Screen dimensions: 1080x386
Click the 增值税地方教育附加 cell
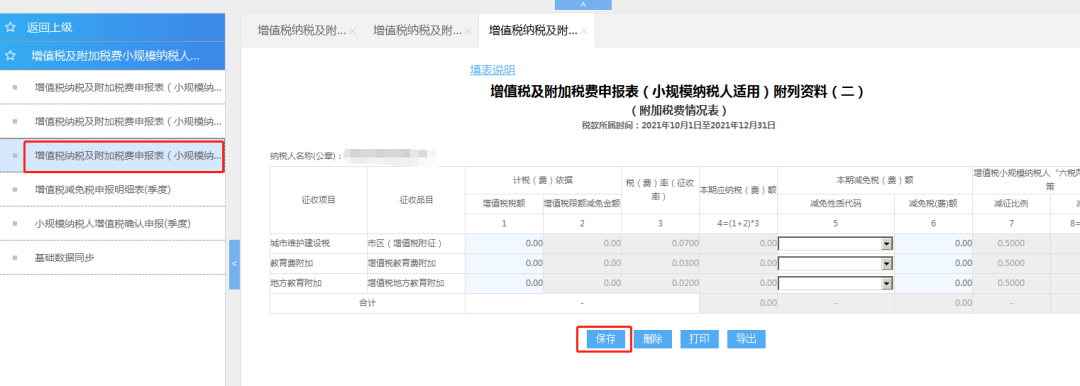pos(416,283)
